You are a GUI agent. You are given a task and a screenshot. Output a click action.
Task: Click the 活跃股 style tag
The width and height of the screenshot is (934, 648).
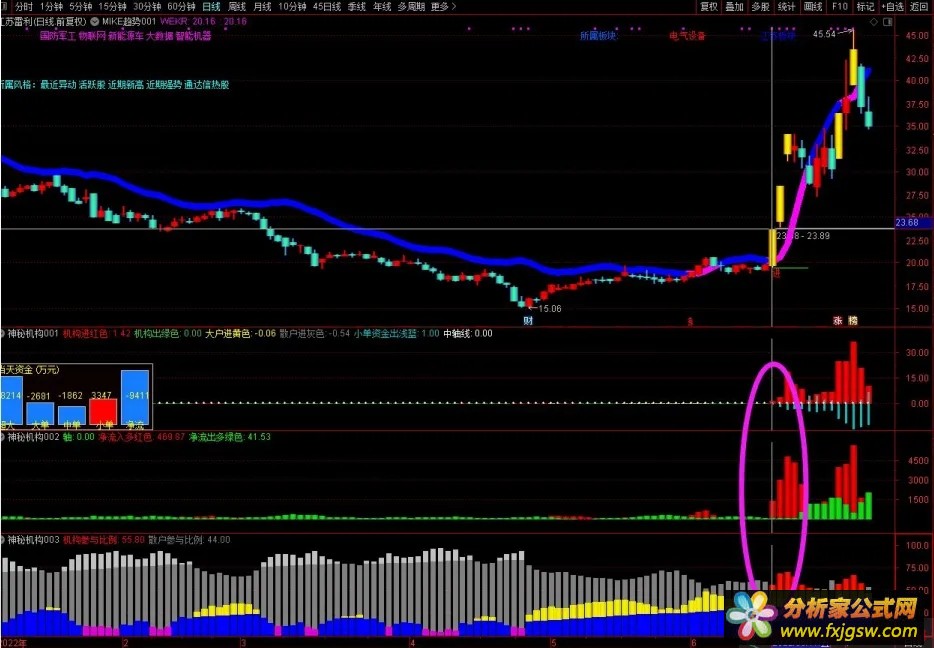(x=92, y=85)
